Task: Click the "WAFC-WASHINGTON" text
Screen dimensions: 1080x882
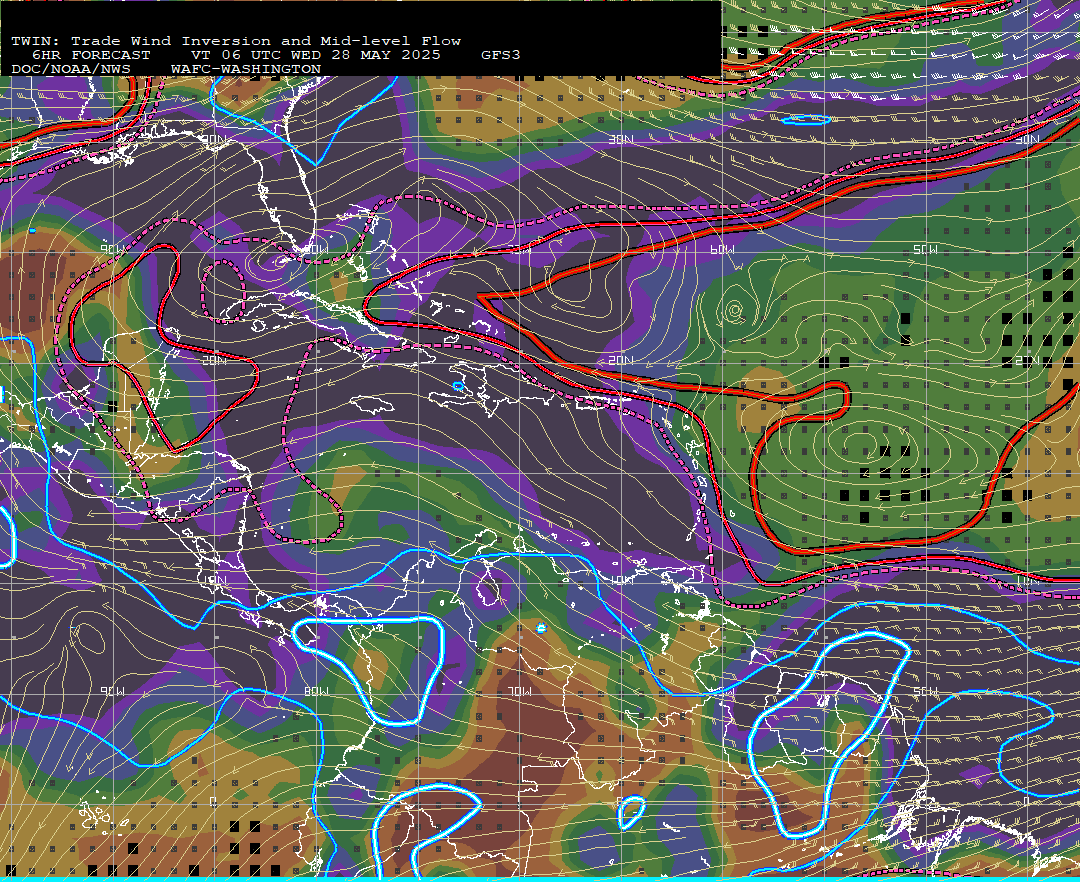Action: [246, 70]
